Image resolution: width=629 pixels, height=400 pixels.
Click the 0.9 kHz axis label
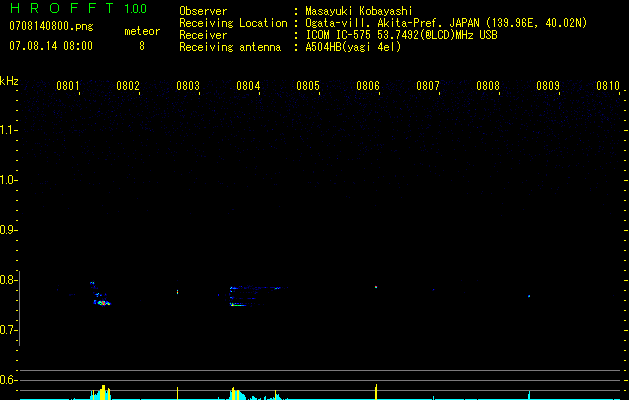(8, 230)
